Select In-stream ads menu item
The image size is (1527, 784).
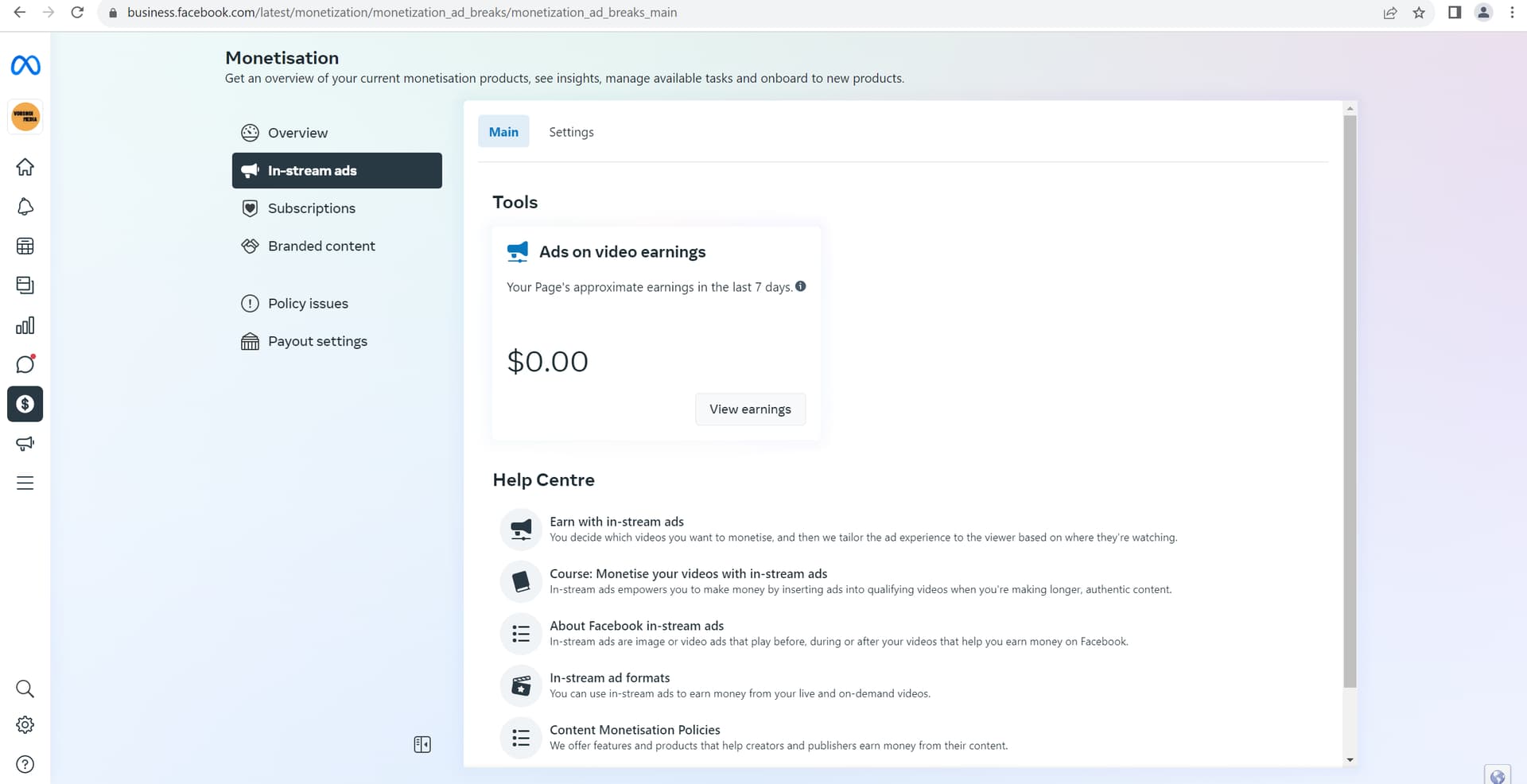click(x=337, y=170)
